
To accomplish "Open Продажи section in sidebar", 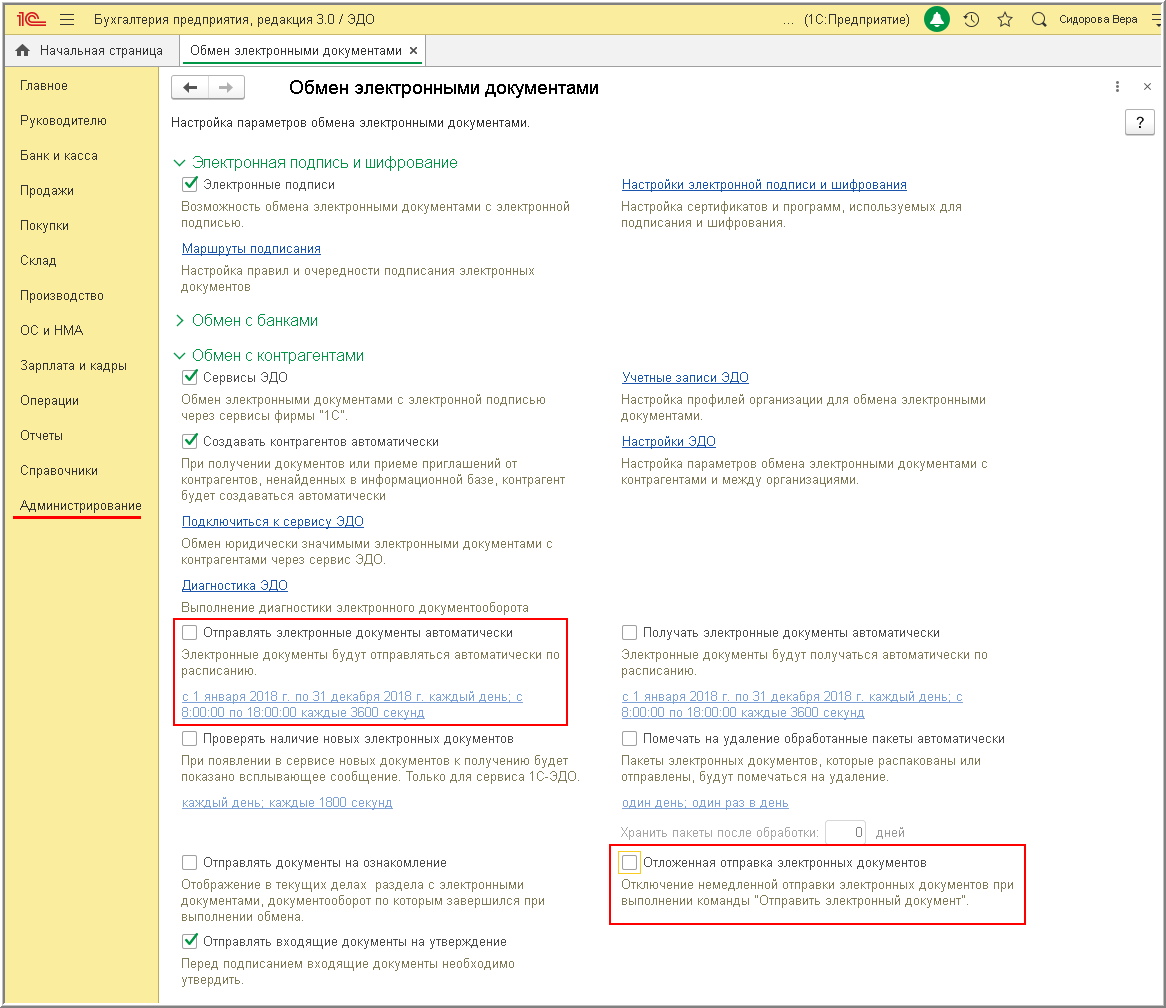I will (x=47, y=190).
